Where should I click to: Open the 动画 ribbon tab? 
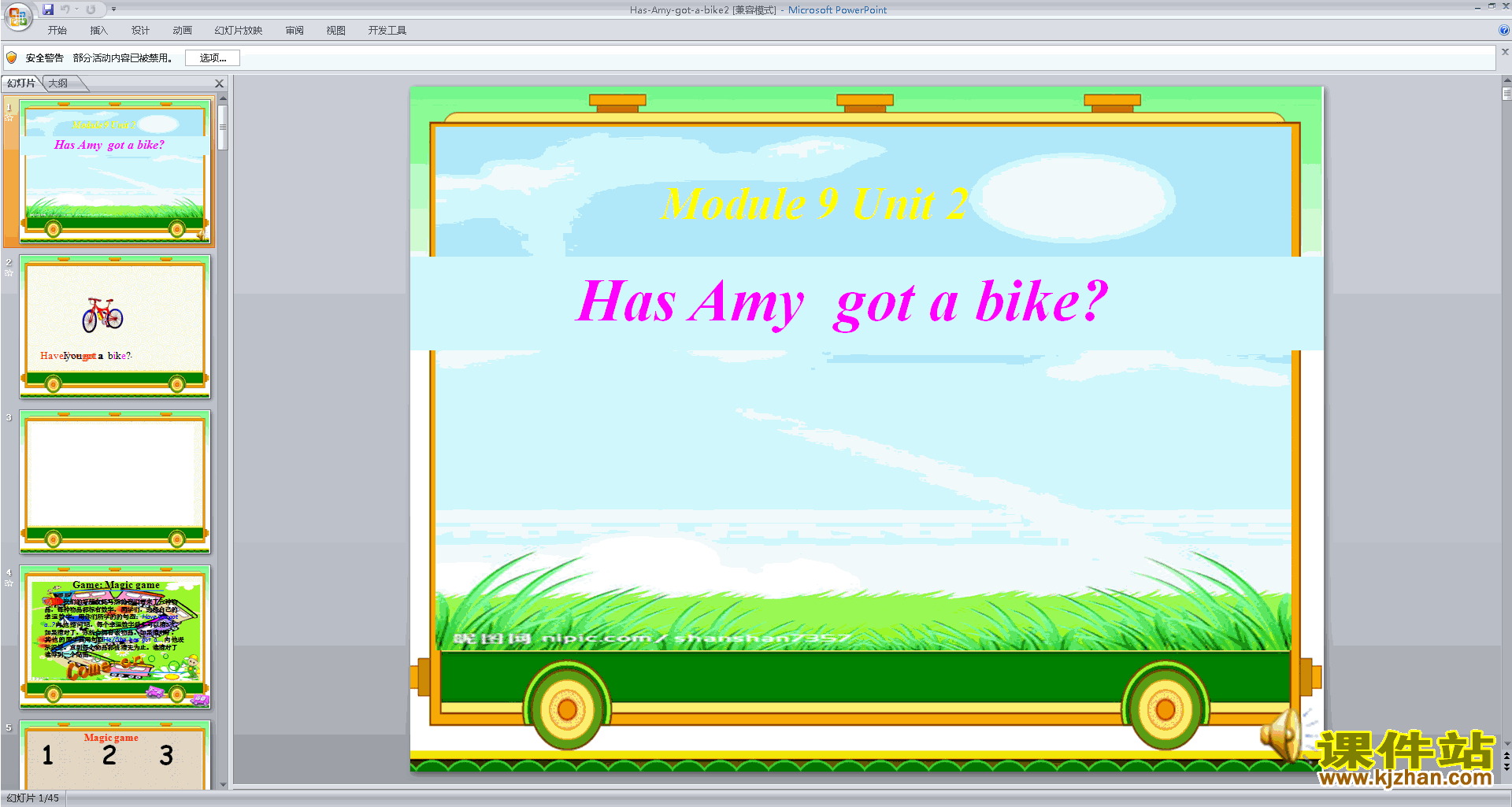pyautogui.click(x=183, y=31)
